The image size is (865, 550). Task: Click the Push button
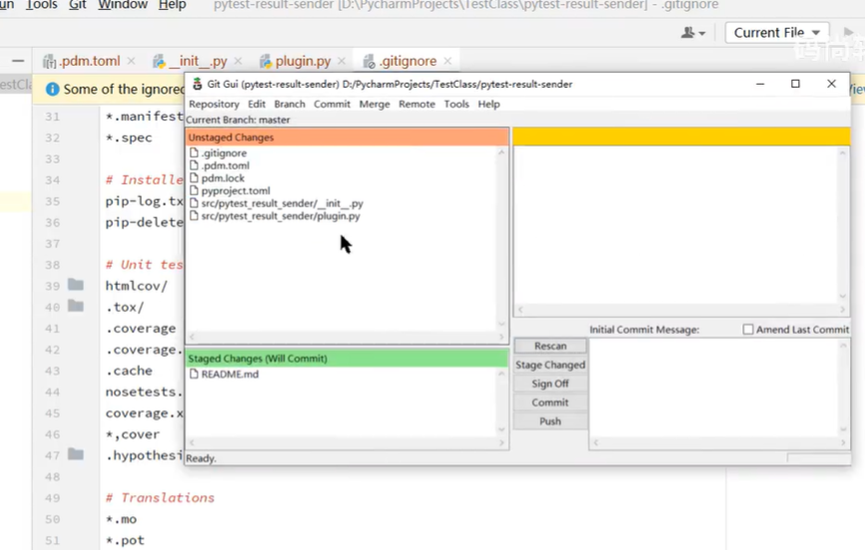[x=550, y=422]
